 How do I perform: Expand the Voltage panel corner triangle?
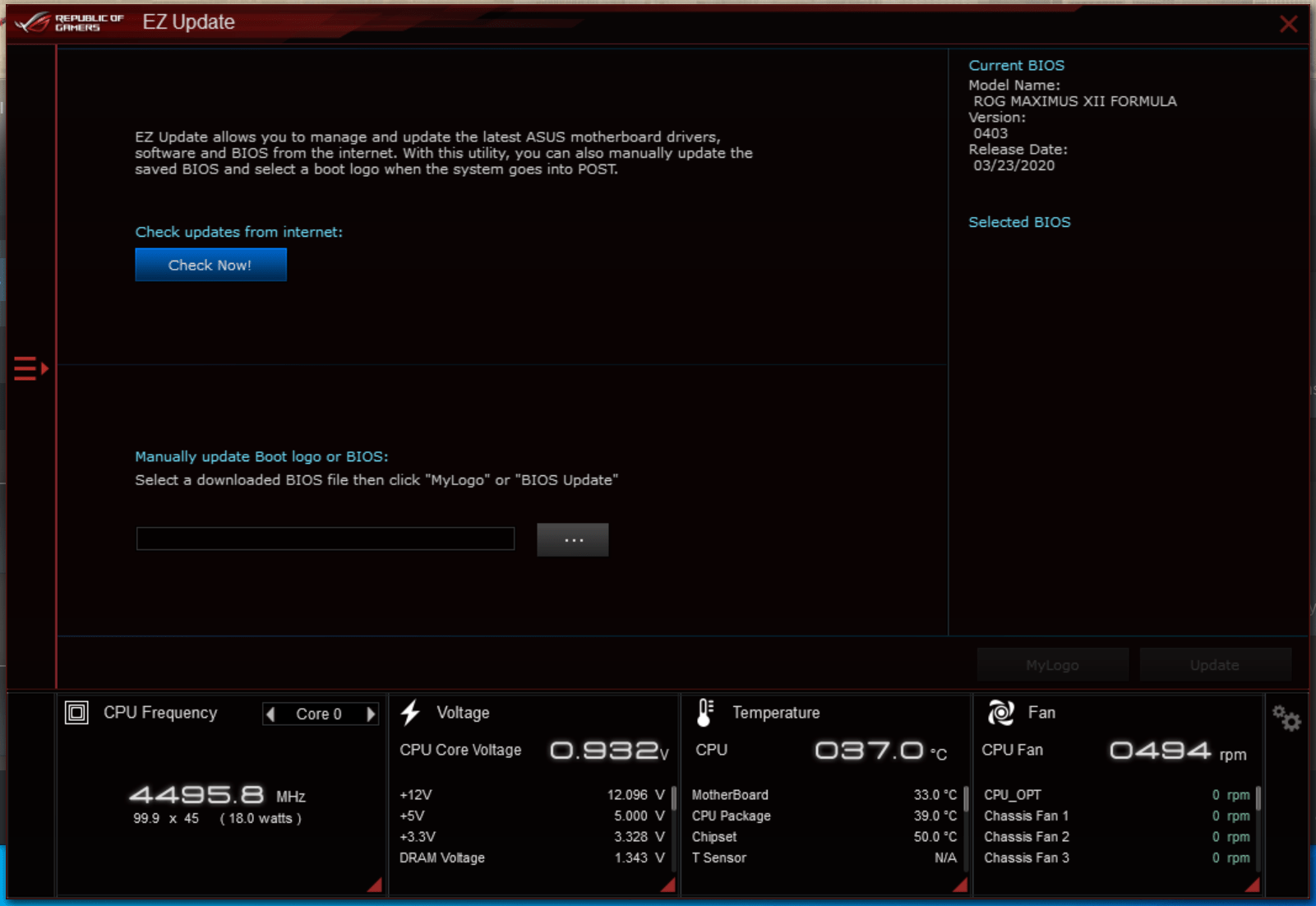pyautogui.click(x=667, y=885)
